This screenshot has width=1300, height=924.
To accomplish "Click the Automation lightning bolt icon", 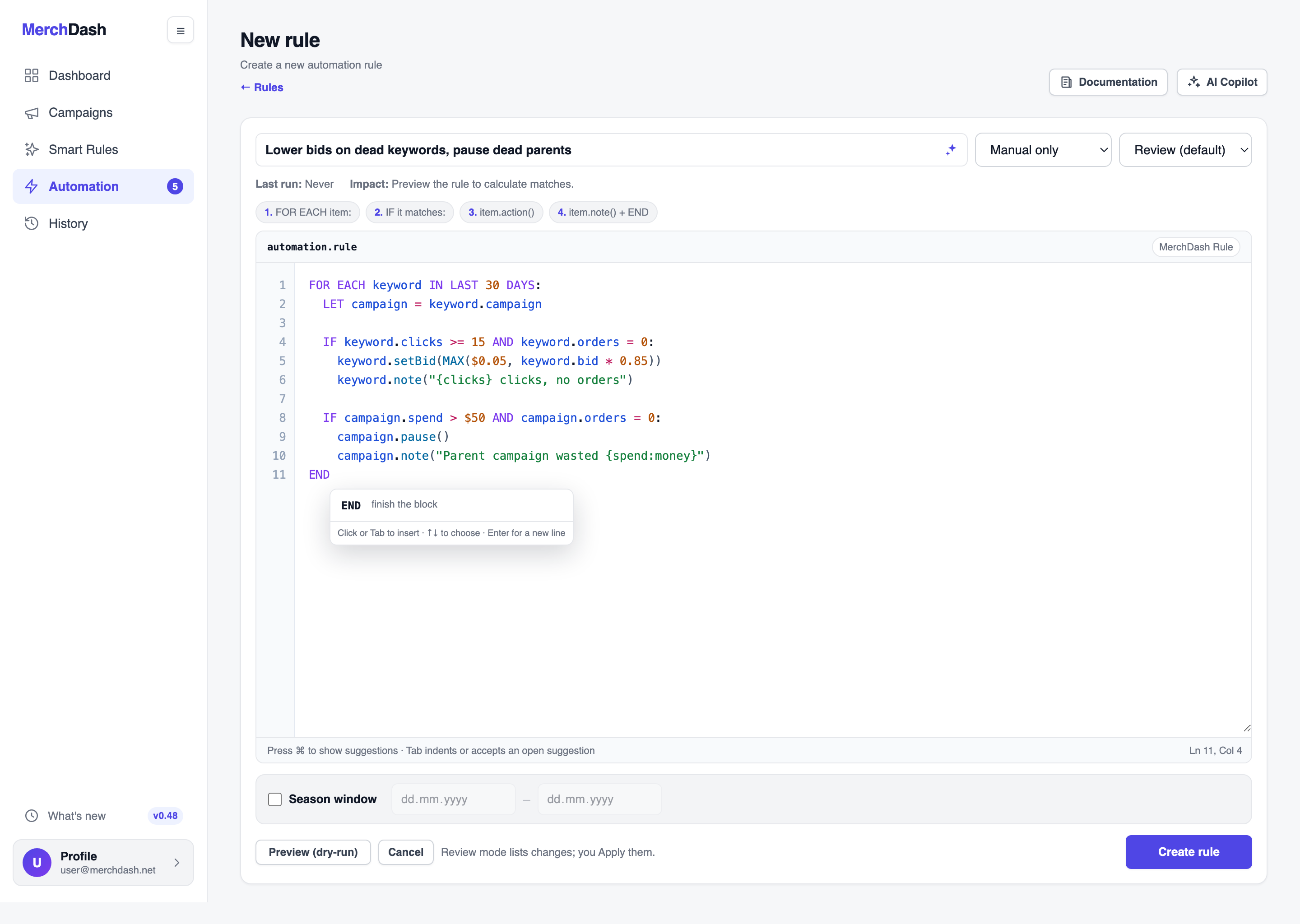I will pos(31,187).
